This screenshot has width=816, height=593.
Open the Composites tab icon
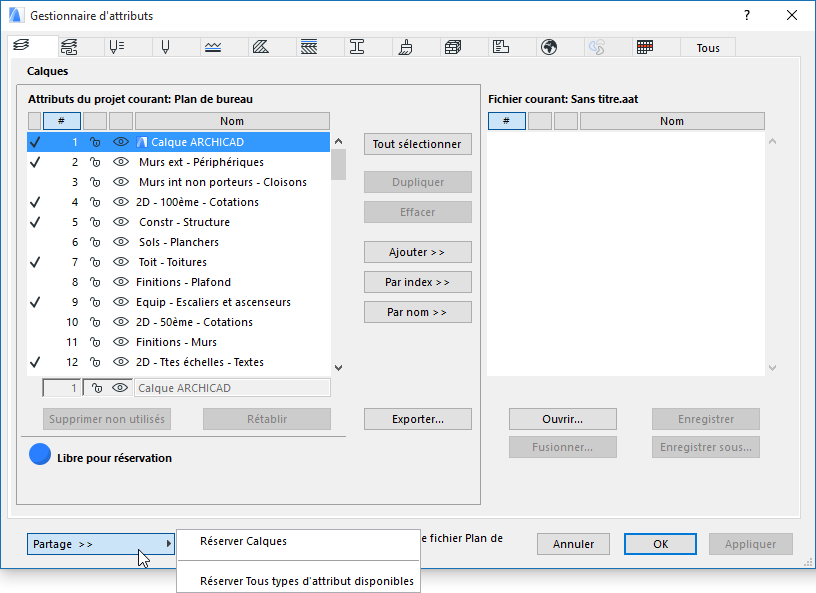(x=309, y=47)
